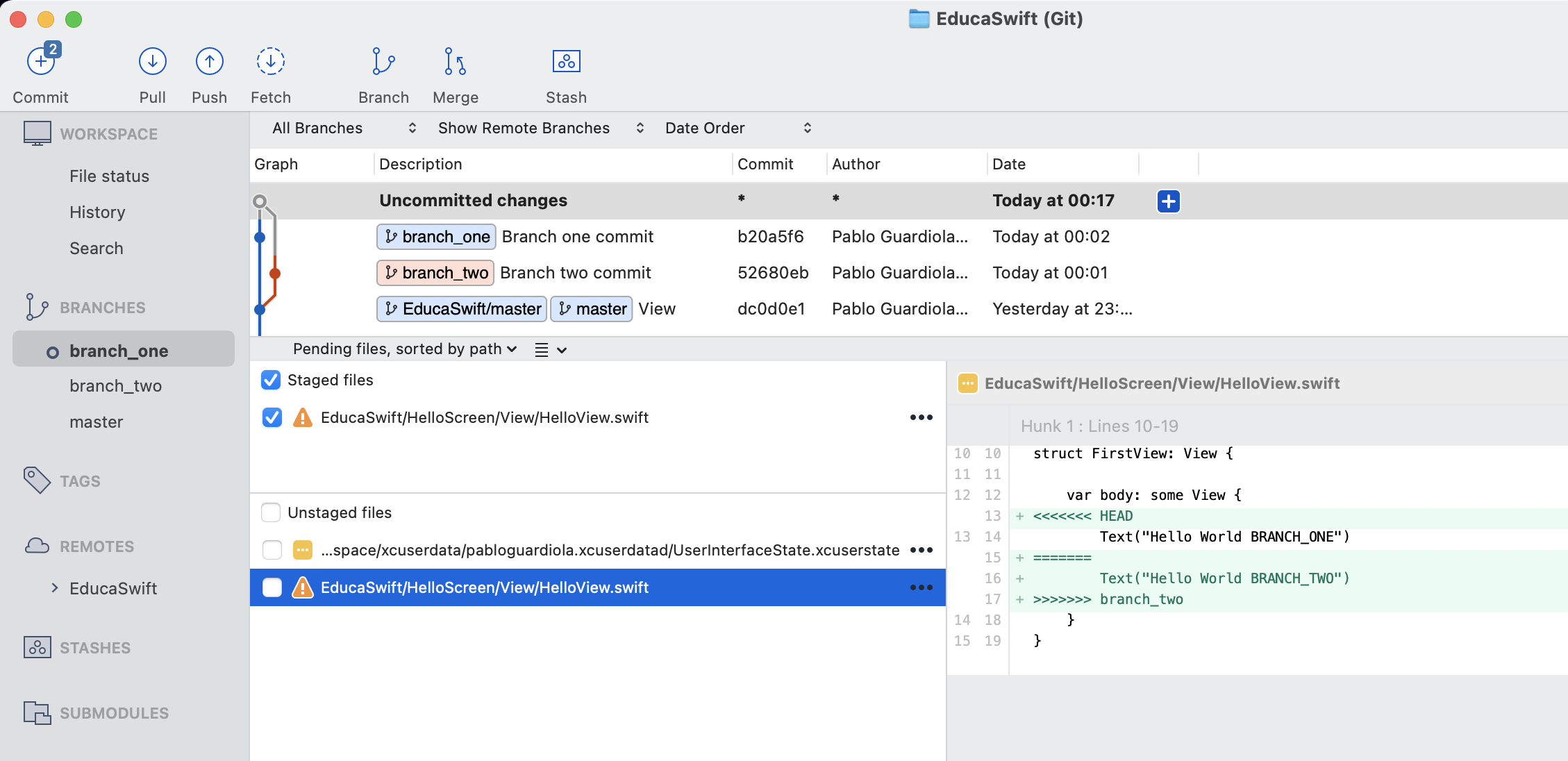Viewport: 1568px width, 761px height.
Task: Open the Merge tool icon
Action: [455, 62]
